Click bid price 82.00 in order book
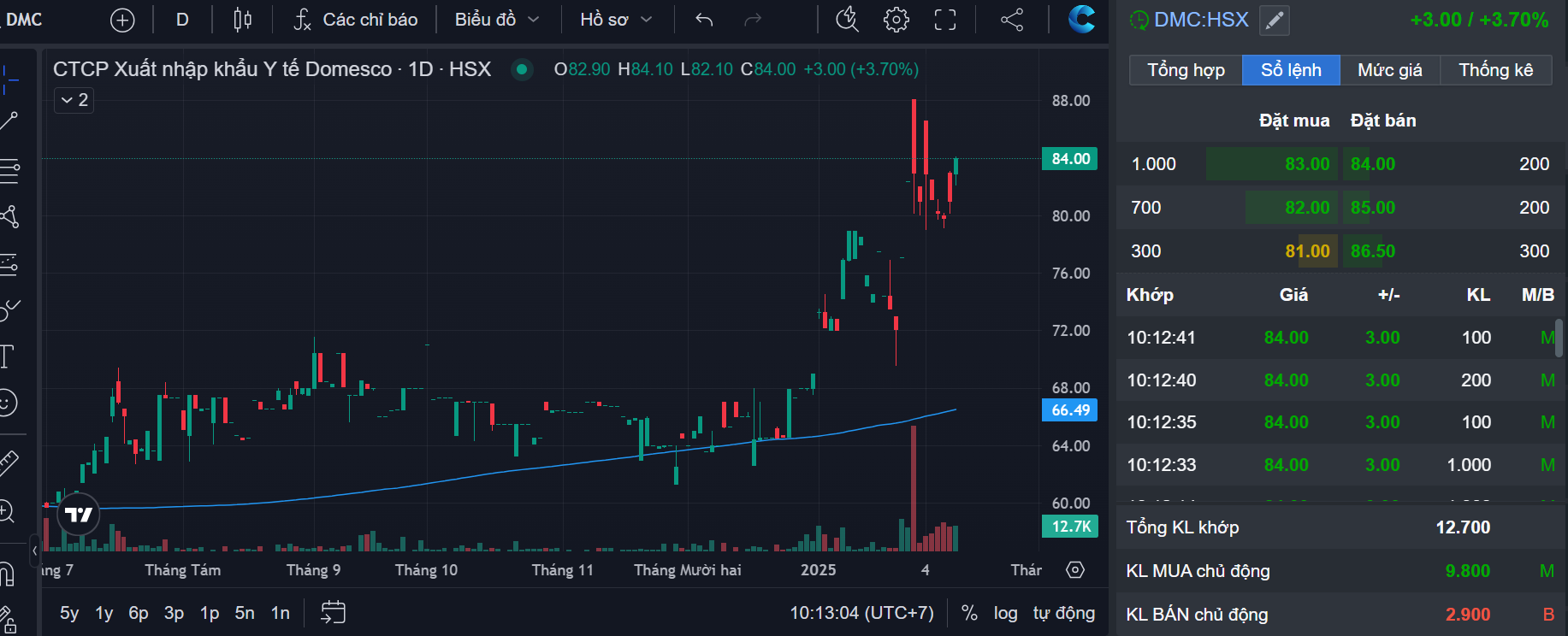Screen dimensions: 1568x636 click(x=1307, y=208)
